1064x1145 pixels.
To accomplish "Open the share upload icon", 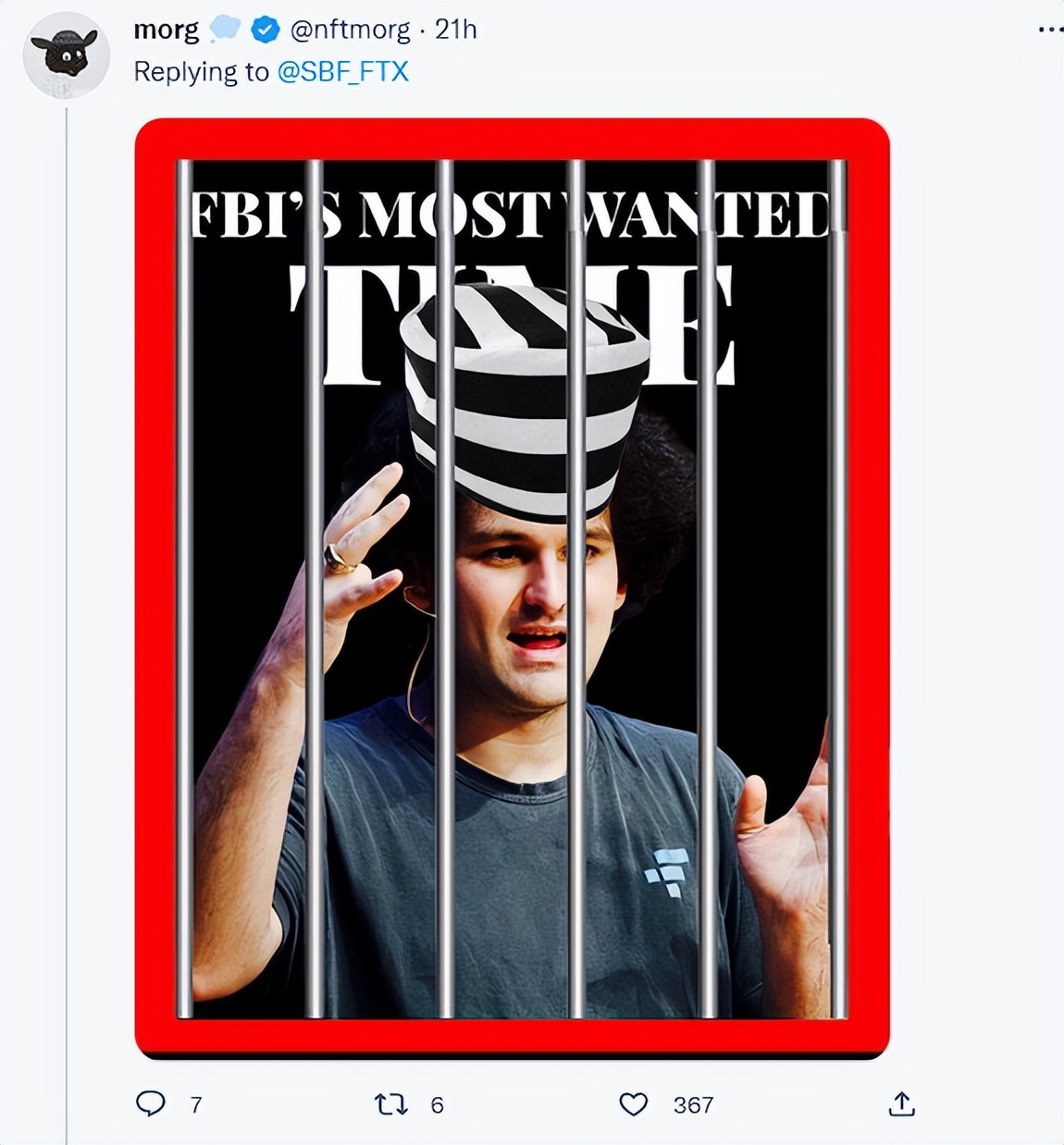I will coord(902,1103).
